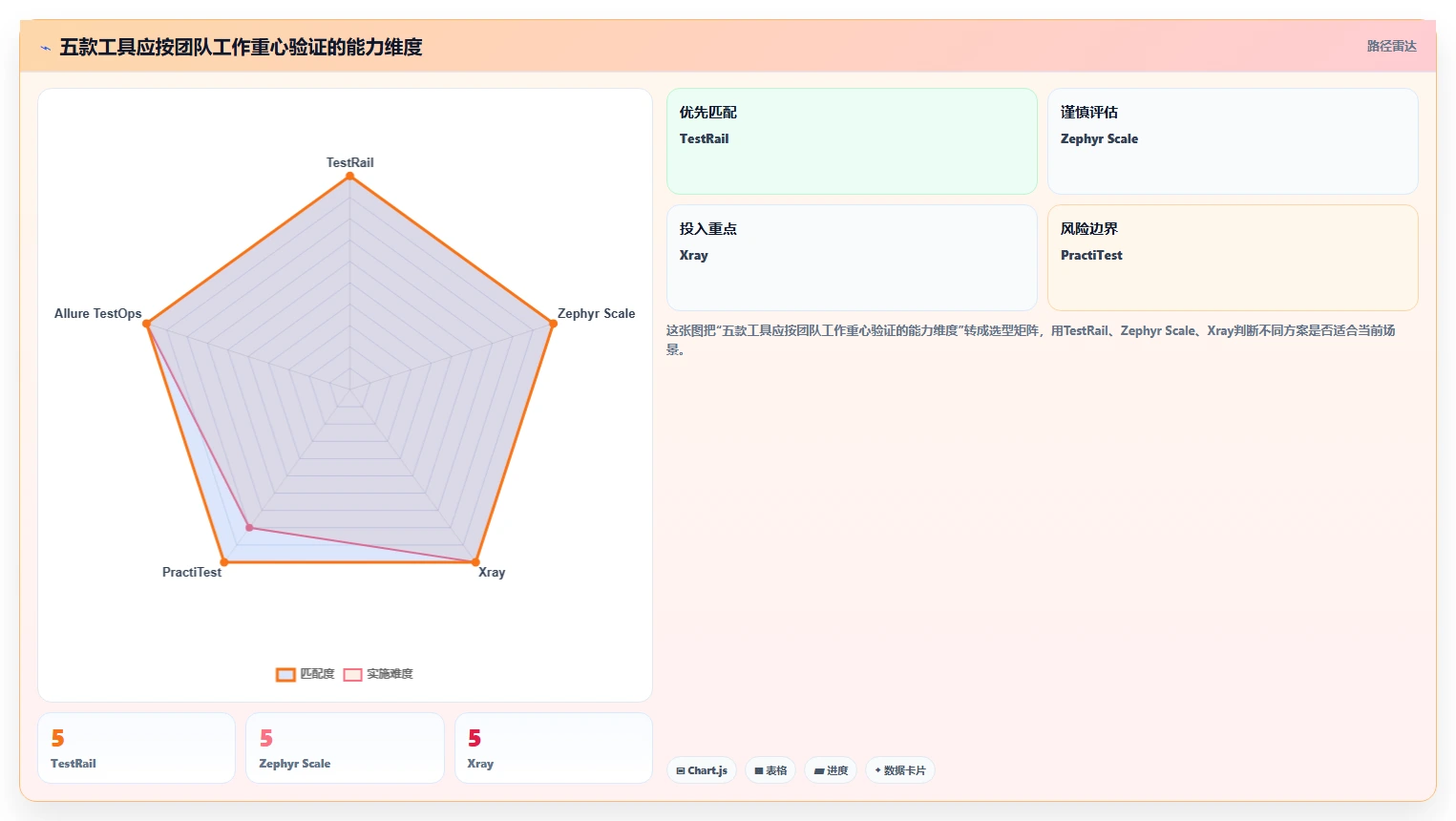1456x821 pixels.
Task: Click the TestRail data point on radar
Action: pos(350,176)
